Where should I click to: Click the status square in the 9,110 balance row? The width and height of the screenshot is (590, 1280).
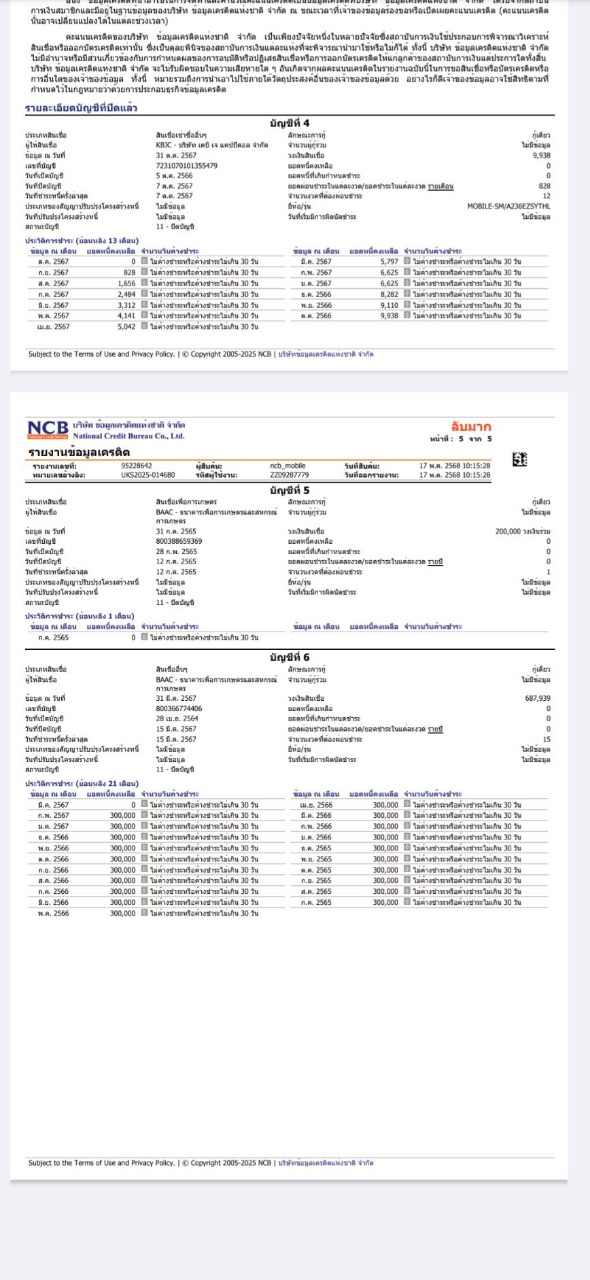coord(407,304)
